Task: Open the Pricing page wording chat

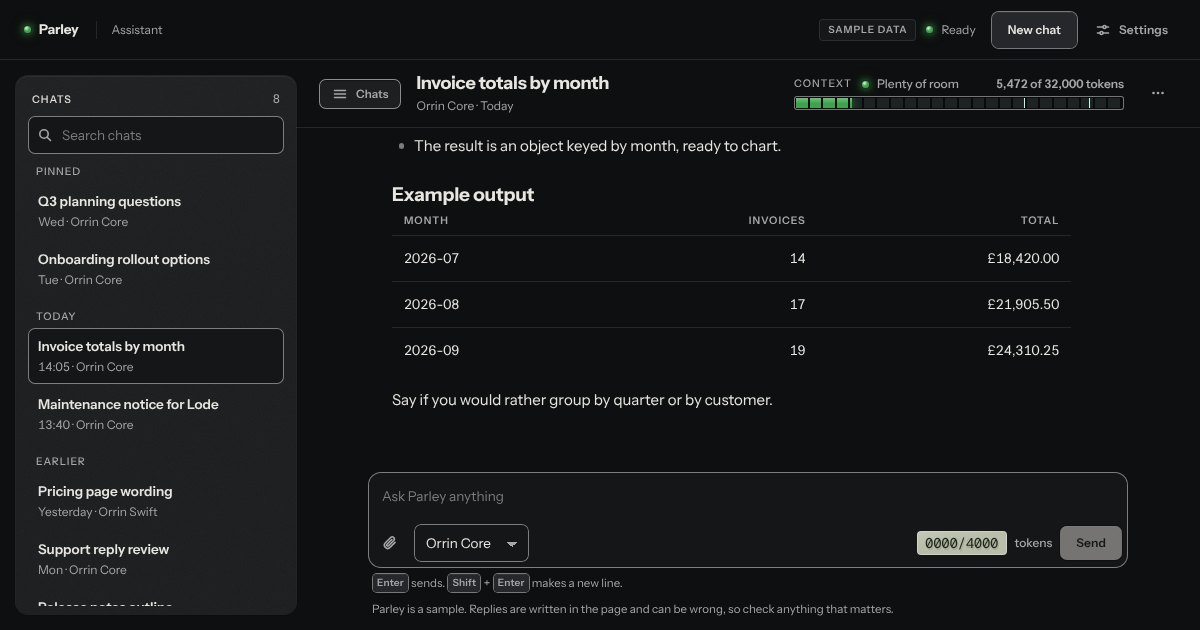Action: pyautogui.click(x=156, y=501)
